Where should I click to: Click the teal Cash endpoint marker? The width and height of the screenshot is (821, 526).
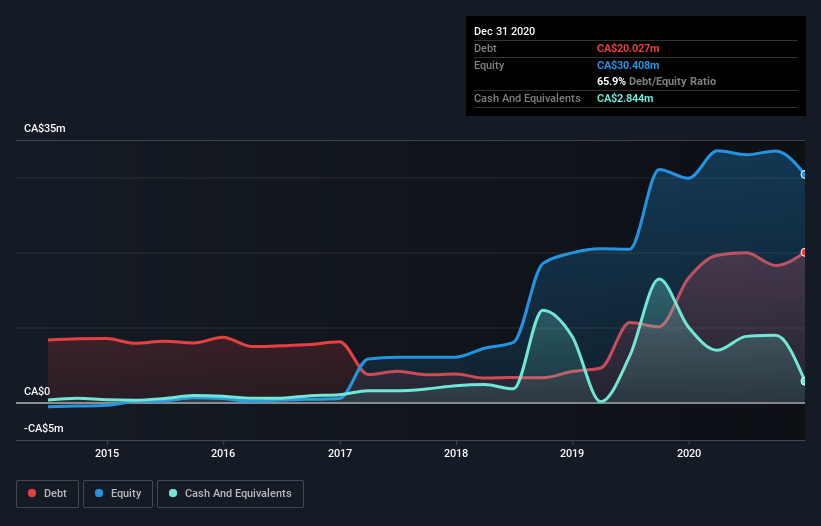(x=804, y=381)
